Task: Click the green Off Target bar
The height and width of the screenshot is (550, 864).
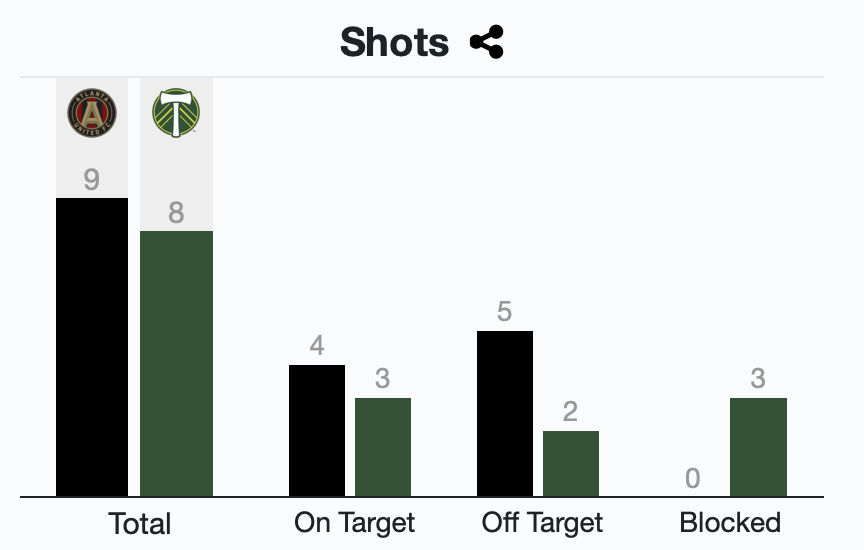Action: tap(571, 463)
